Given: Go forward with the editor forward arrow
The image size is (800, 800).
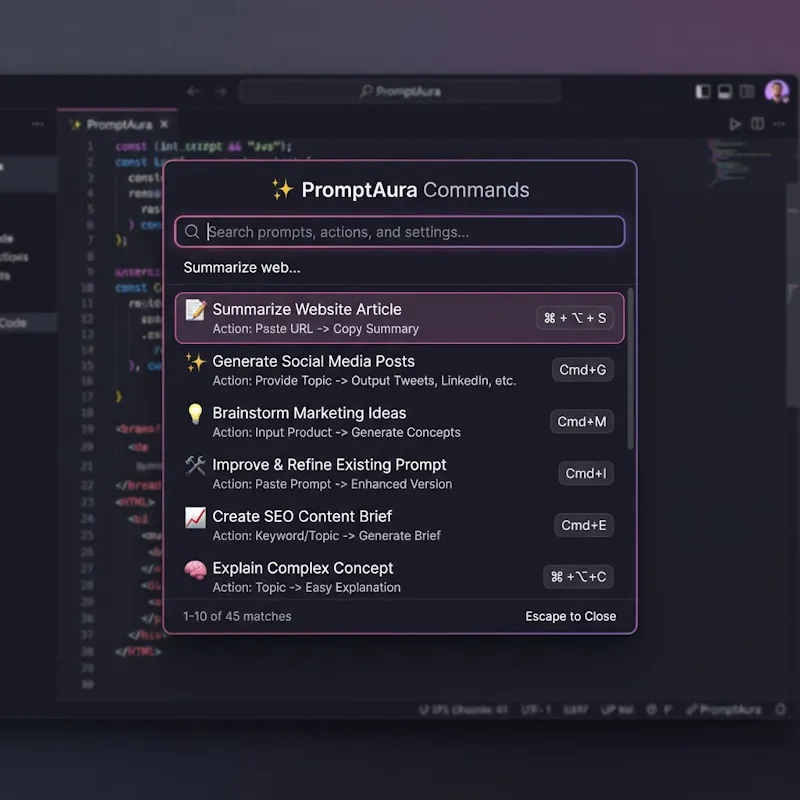Looking at the screenshot, I should (x=220, y=92).
